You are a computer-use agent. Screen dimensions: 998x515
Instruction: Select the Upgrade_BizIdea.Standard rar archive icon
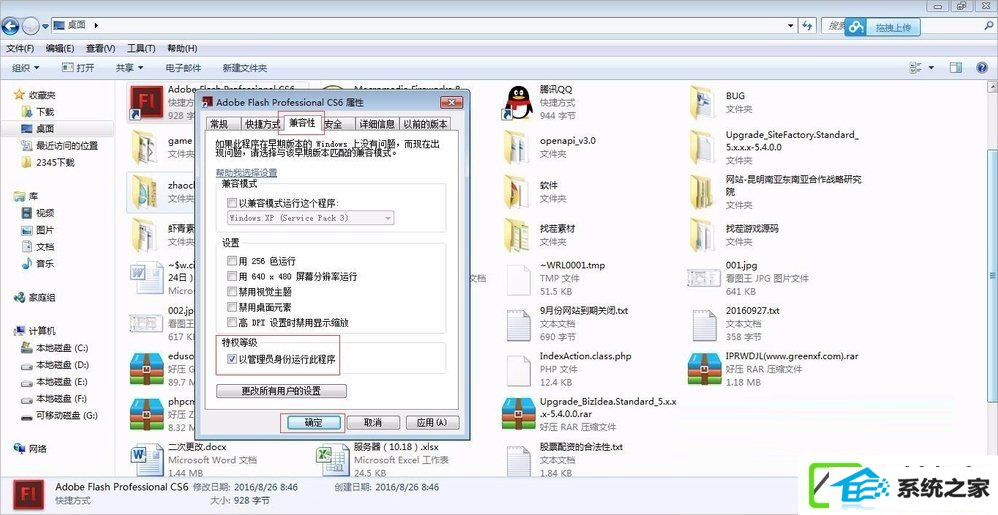click(x=519, y=414)
